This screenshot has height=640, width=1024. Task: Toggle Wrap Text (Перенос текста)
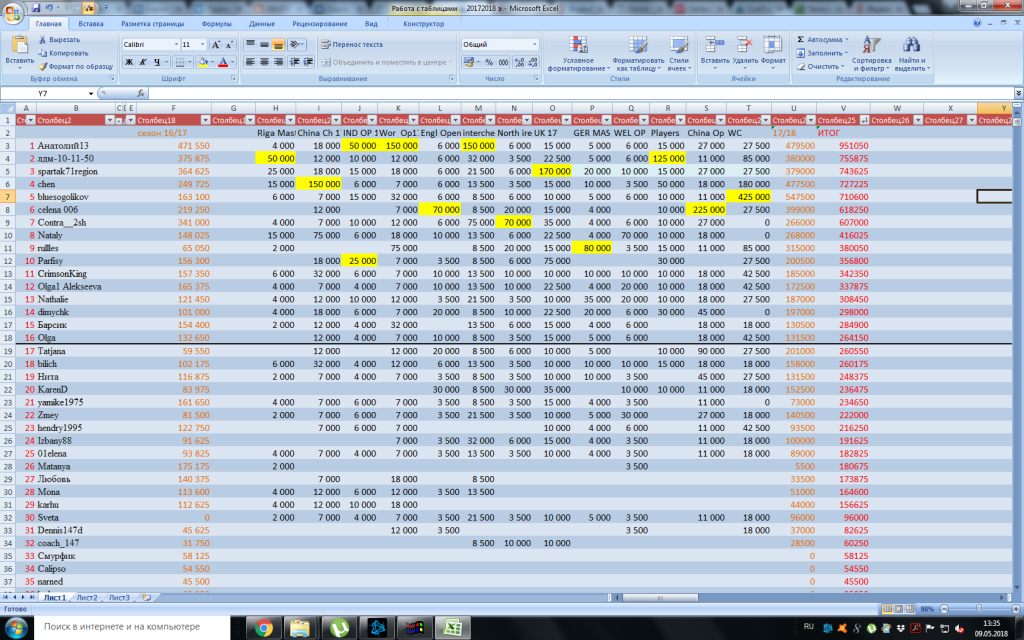[x=351, y=45]
